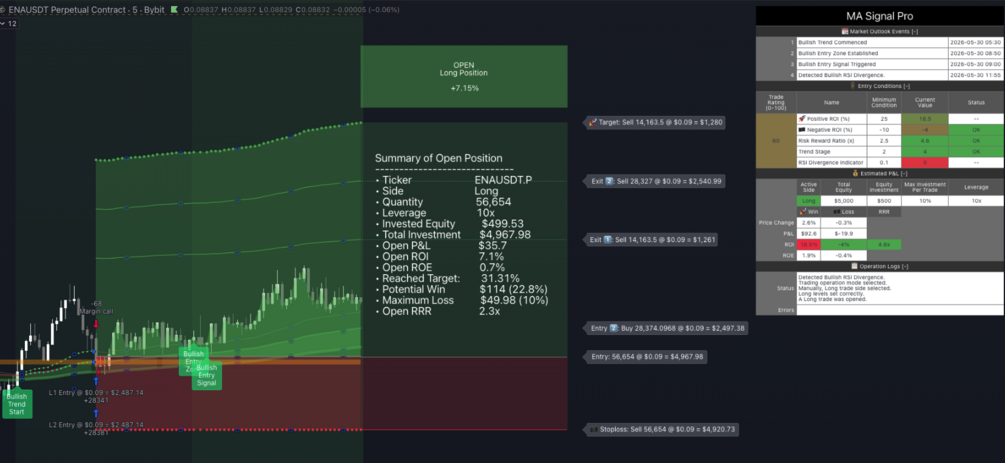Select the Bullish Entry Signal chart label
The width and height of the screenshot is (1005, 463).
point(206,376)
